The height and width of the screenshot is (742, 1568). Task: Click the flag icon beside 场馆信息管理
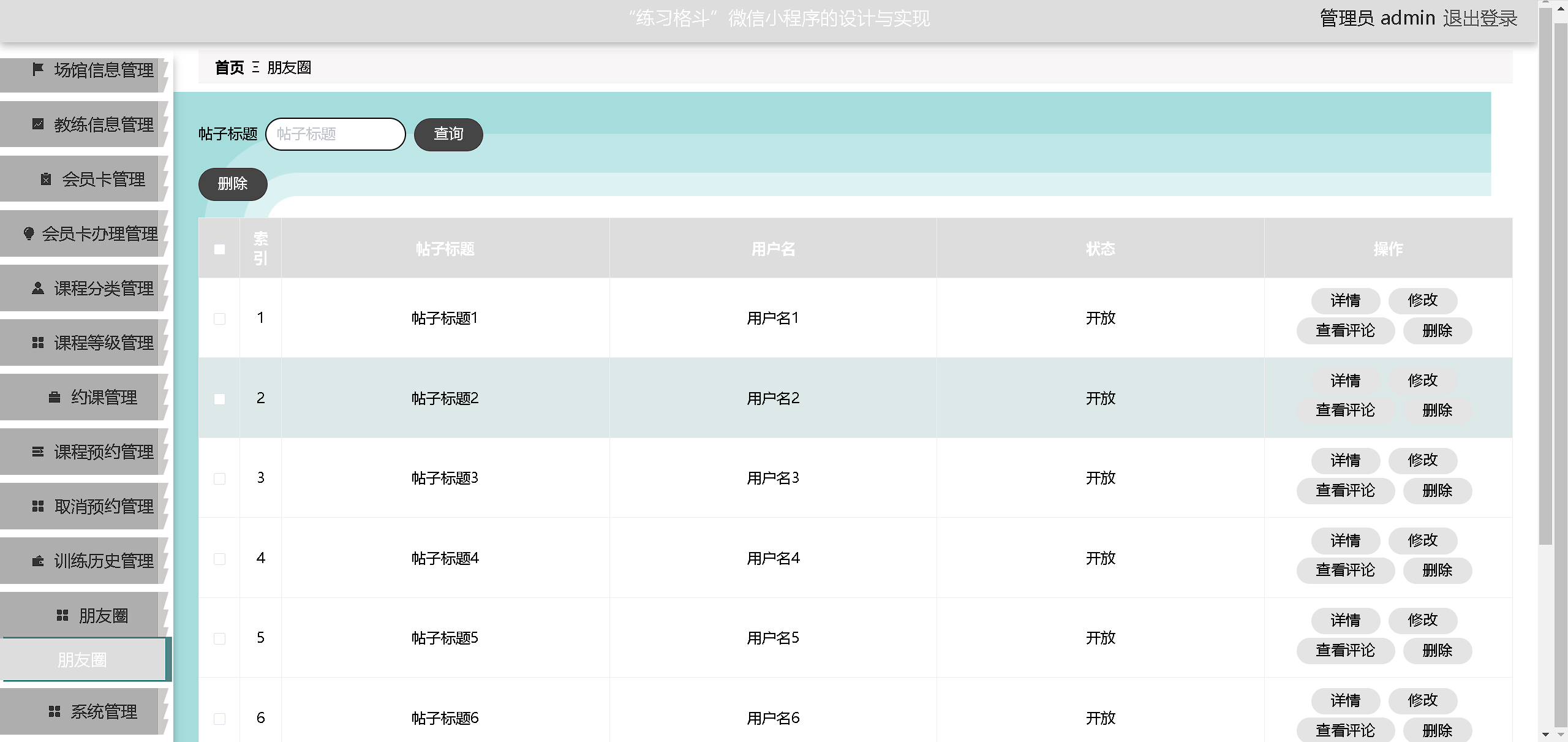(38, 69)
